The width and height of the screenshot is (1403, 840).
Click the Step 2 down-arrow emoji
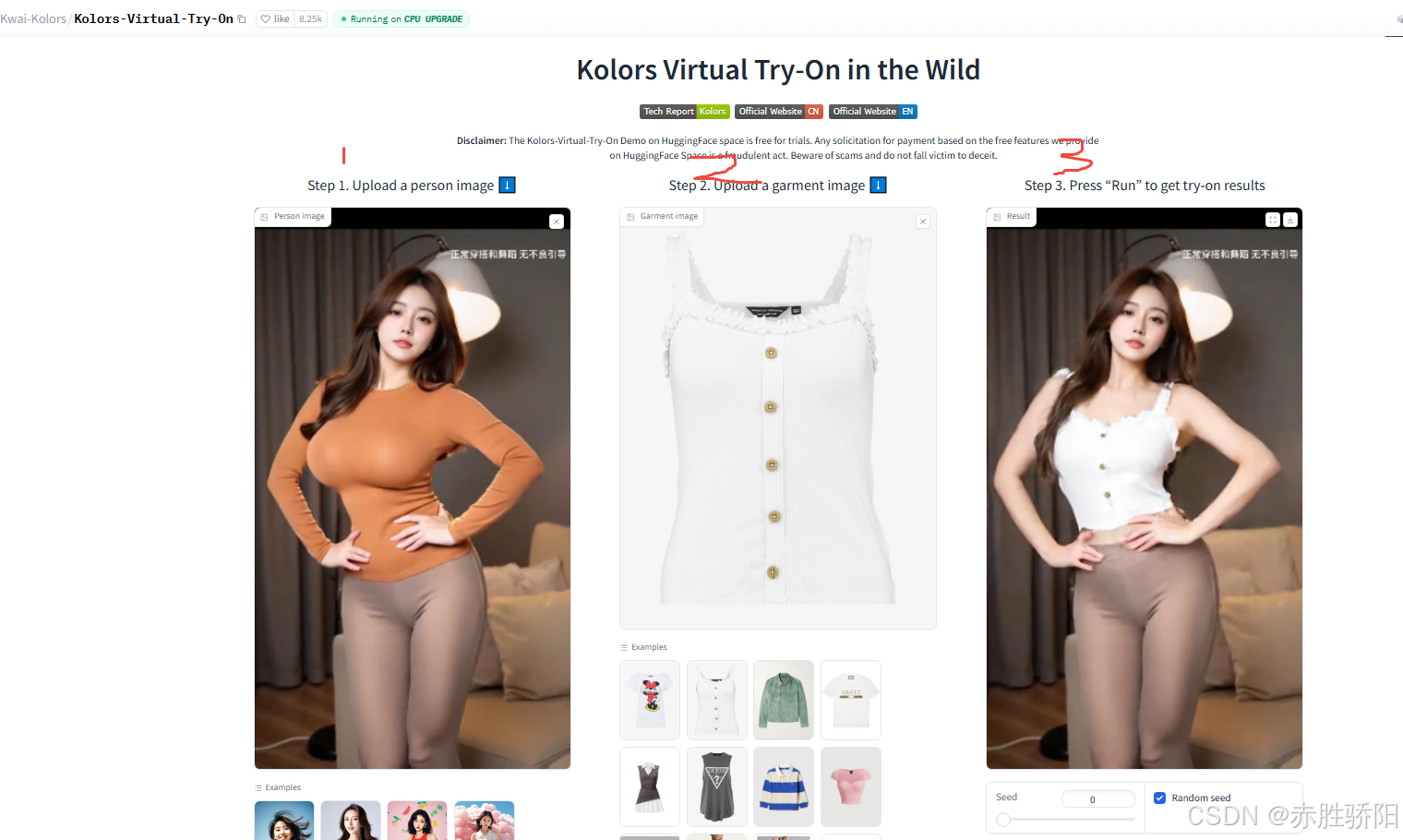878,185
